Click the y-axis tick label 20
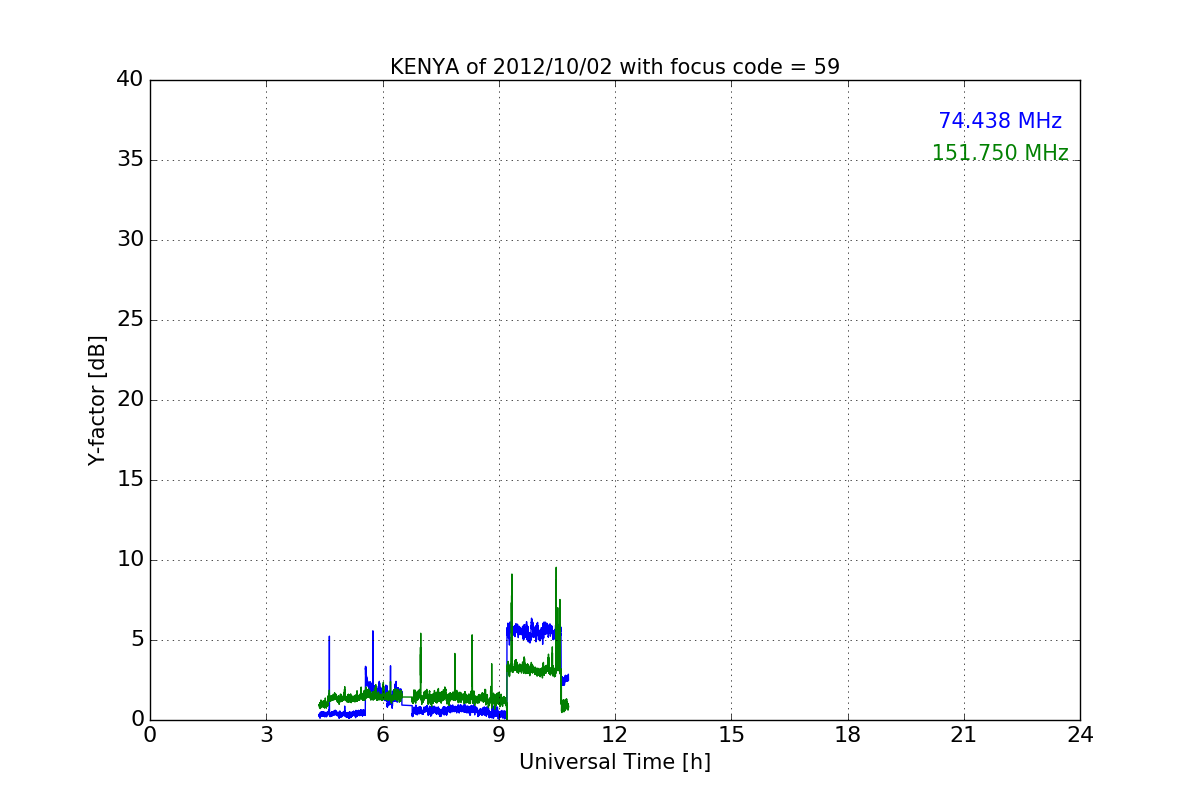 tap(130, 400)
